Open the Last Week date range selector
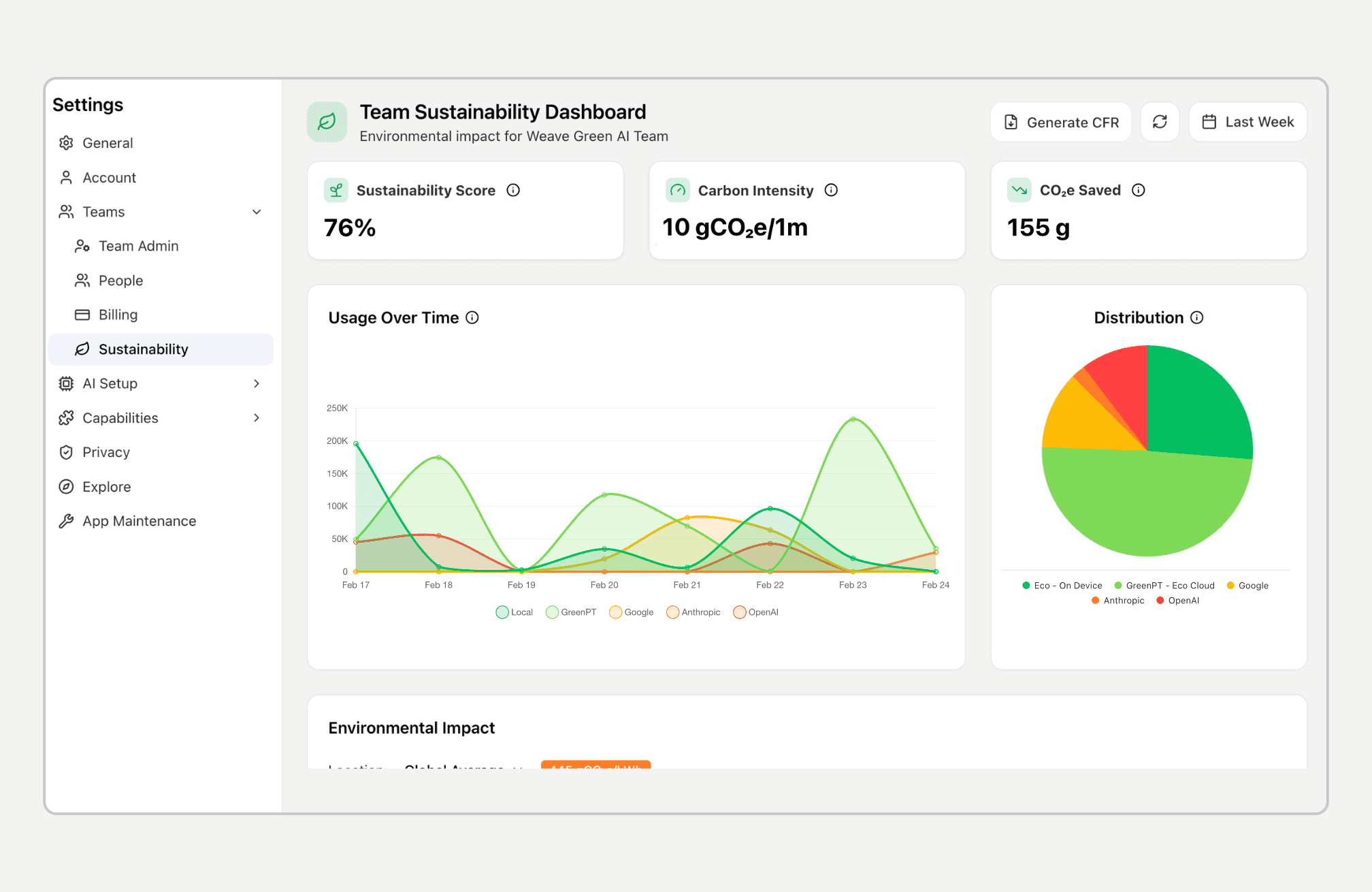Image resolution: width=1372 pixels, height=892 pixels. 1247,122
